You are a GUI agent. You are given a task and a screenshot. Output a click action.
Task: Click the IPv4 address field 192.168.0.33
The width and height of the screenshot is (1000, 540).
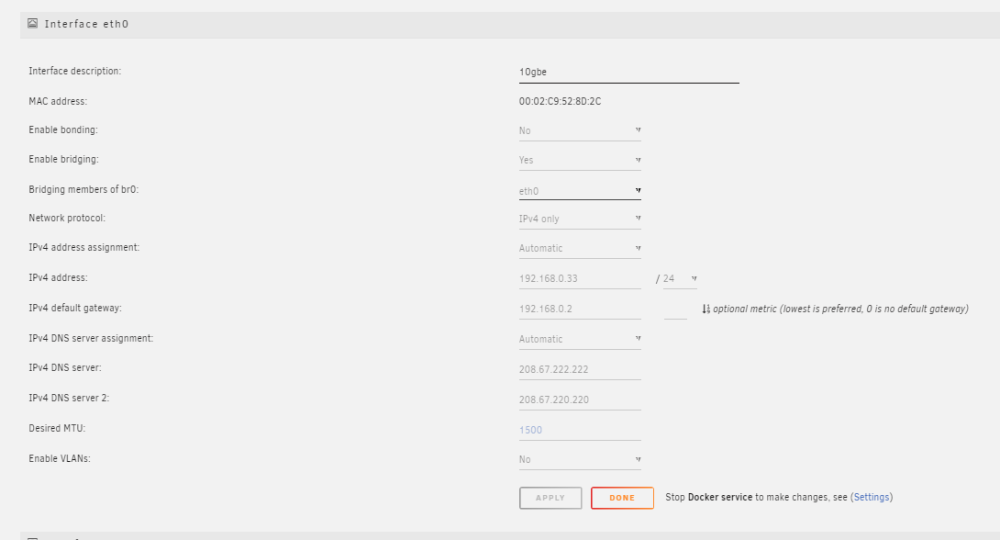coord(580,279)
